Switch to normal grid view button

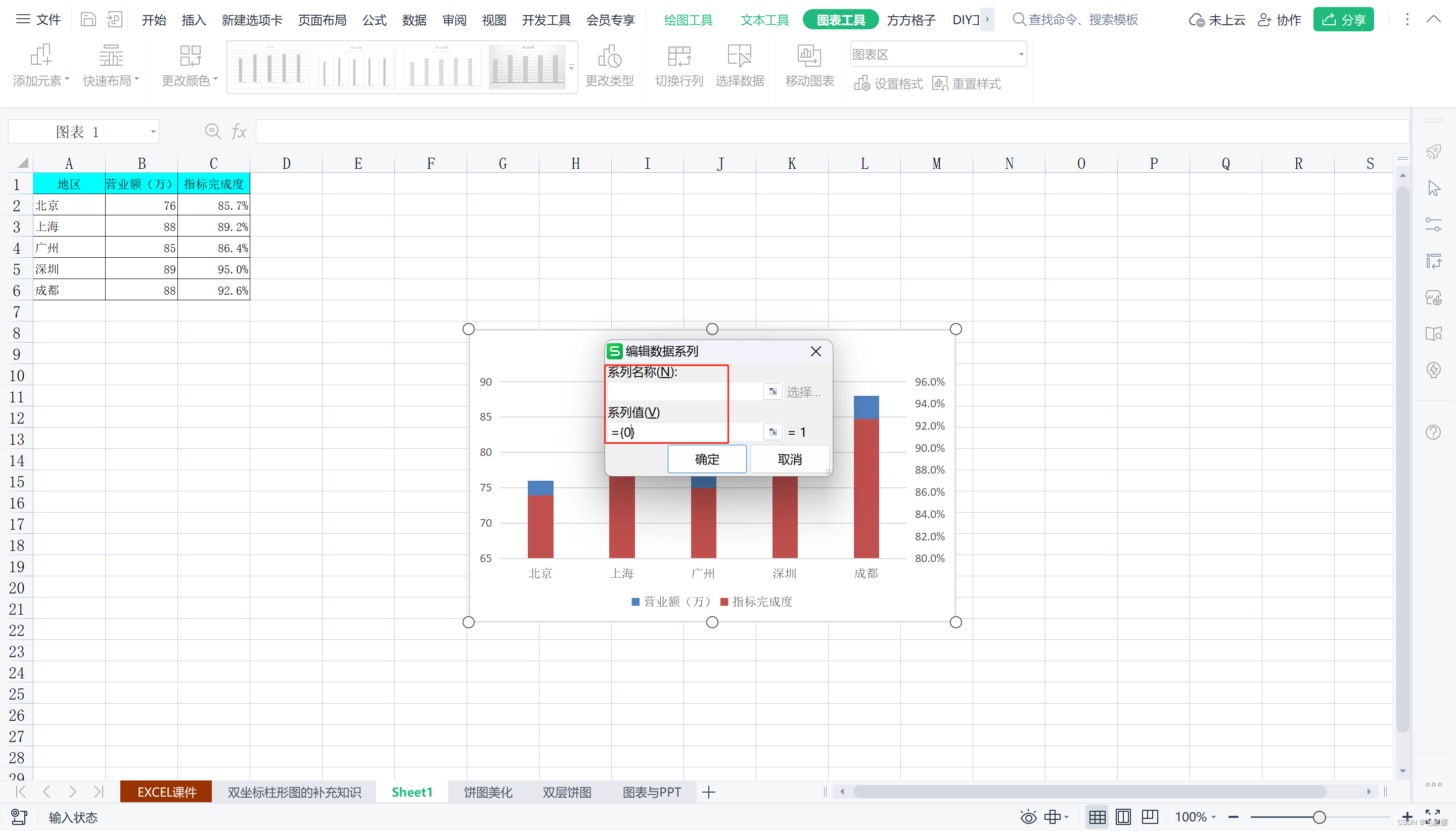click(1097, 817)
